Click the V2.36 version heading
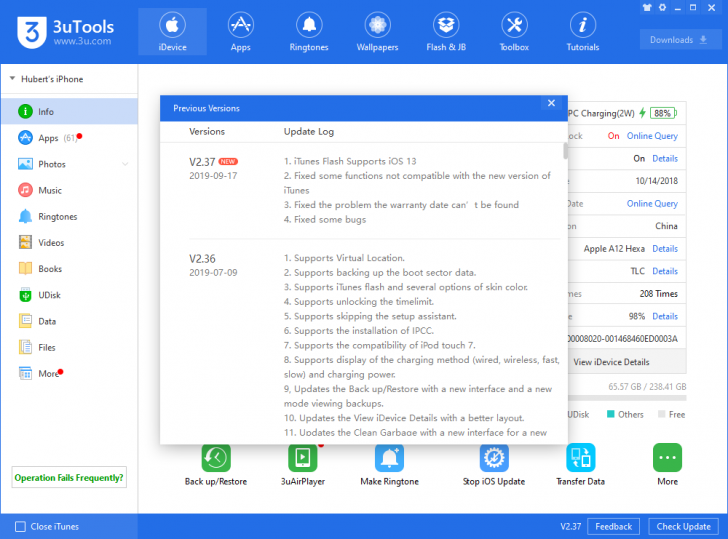The height and width of the screenshot is (539, 728). [x=202, y=259]
